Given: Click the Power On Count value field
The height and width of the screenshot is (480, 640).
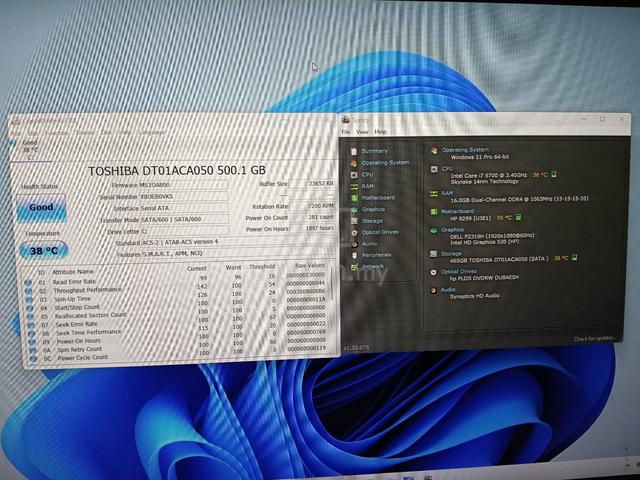Looking at the screenshot, I should point(312,217).
